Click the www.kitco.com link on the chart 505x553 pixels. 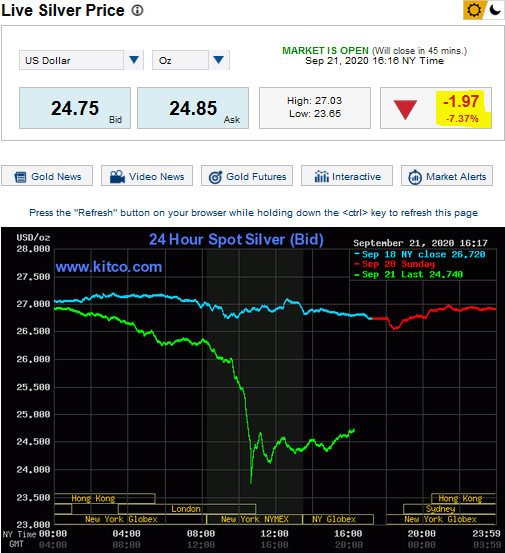109,267
